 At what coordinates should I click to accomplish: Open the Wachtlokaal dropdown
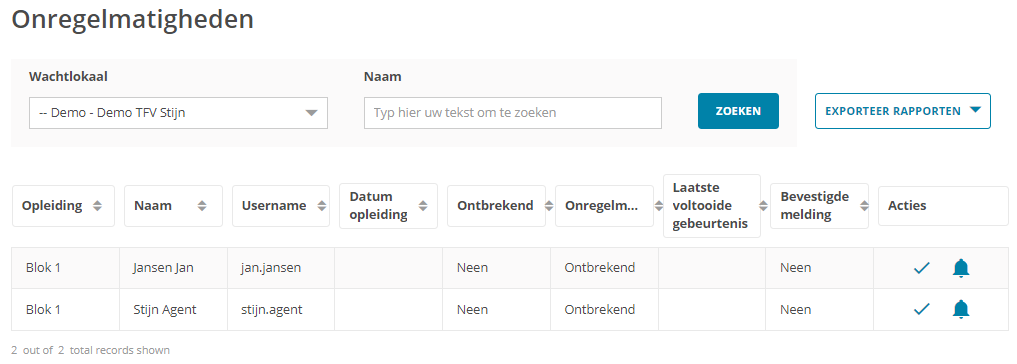point(178,113)
